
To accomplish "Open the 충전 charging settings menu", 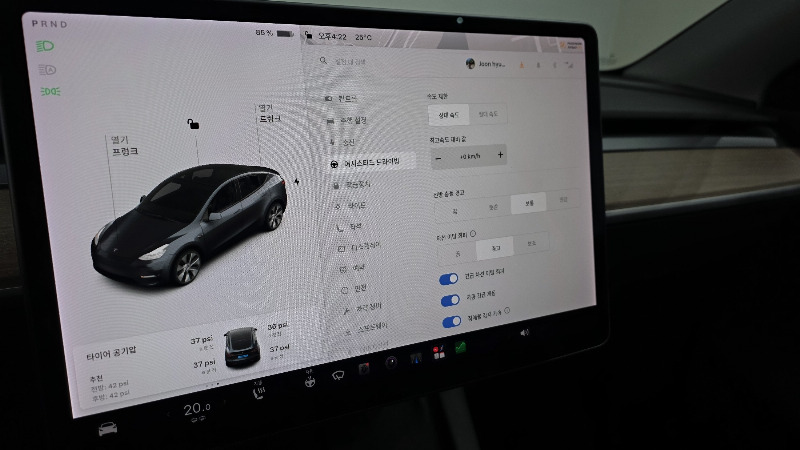I will pyautogui.click(x=343, y=142).
